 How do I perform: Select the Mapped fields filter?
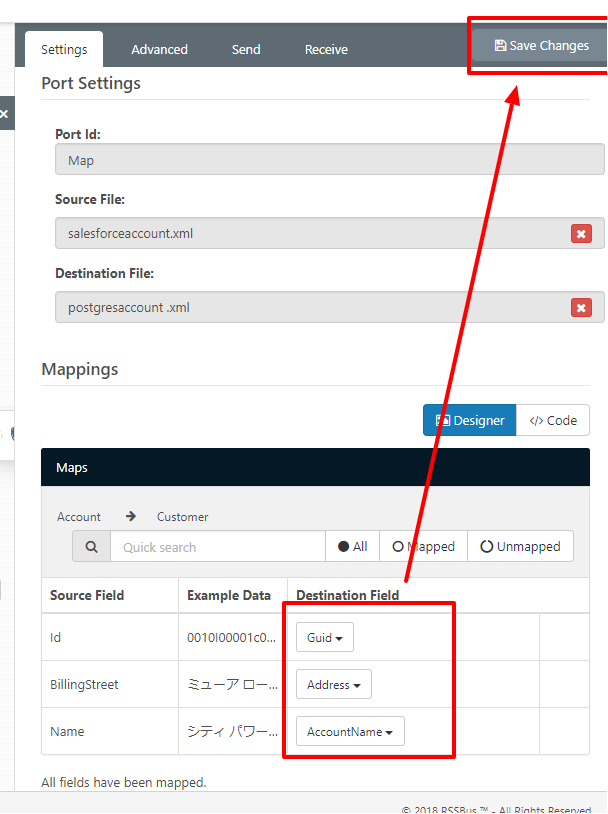[424, 546]
